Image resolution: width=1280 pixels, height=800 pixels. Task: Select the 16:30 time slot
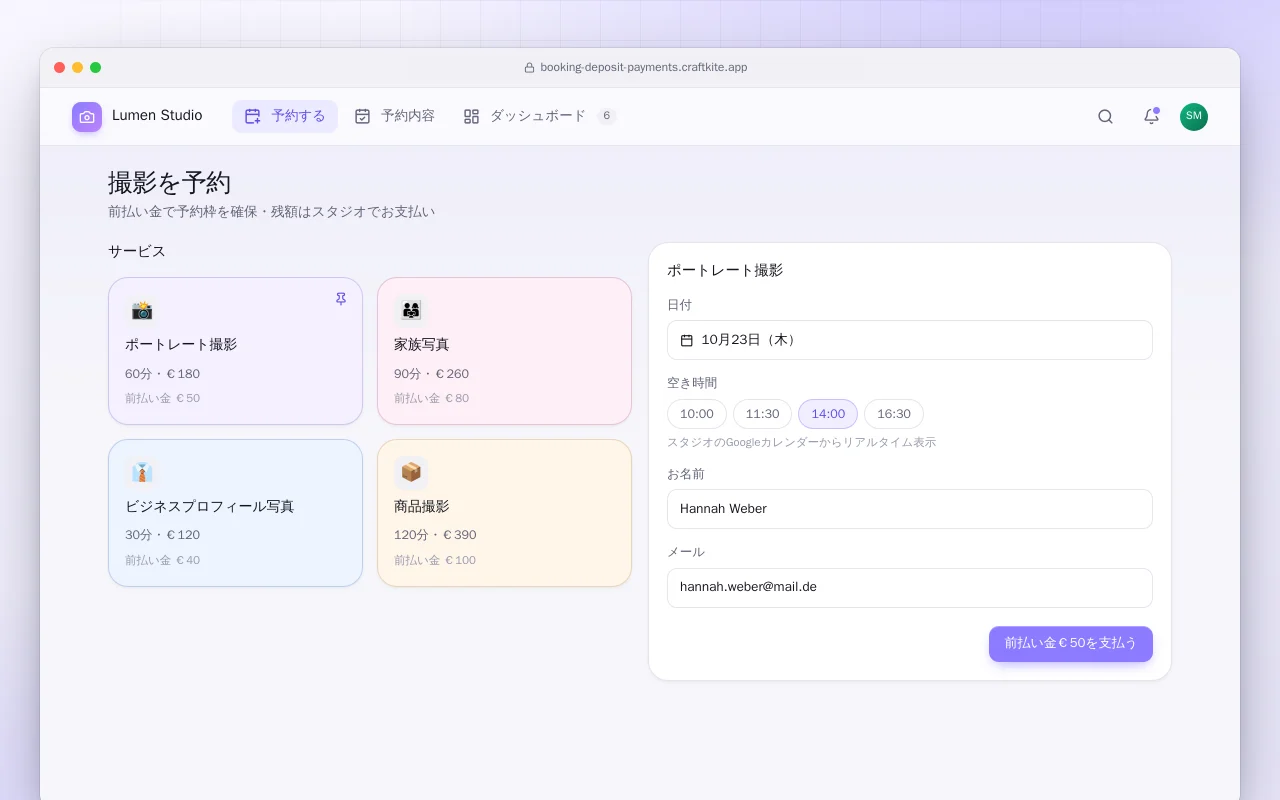tap(894, 414)
